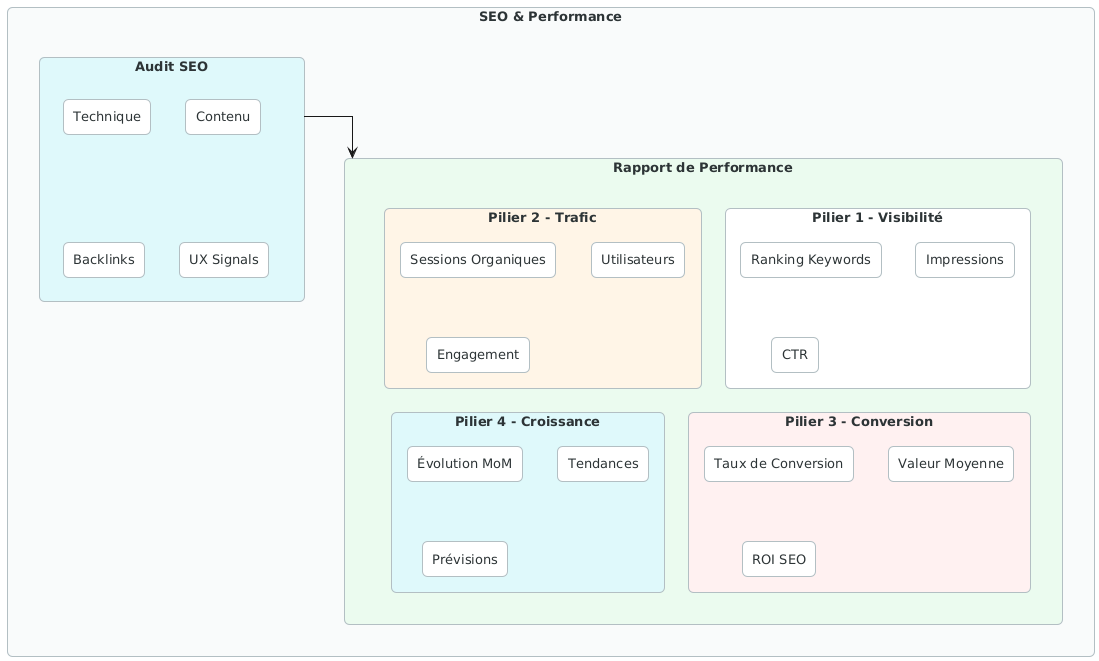Screen dimensions: 1099x661
Task: Select the Tendances node
Action: pos(603,464)
